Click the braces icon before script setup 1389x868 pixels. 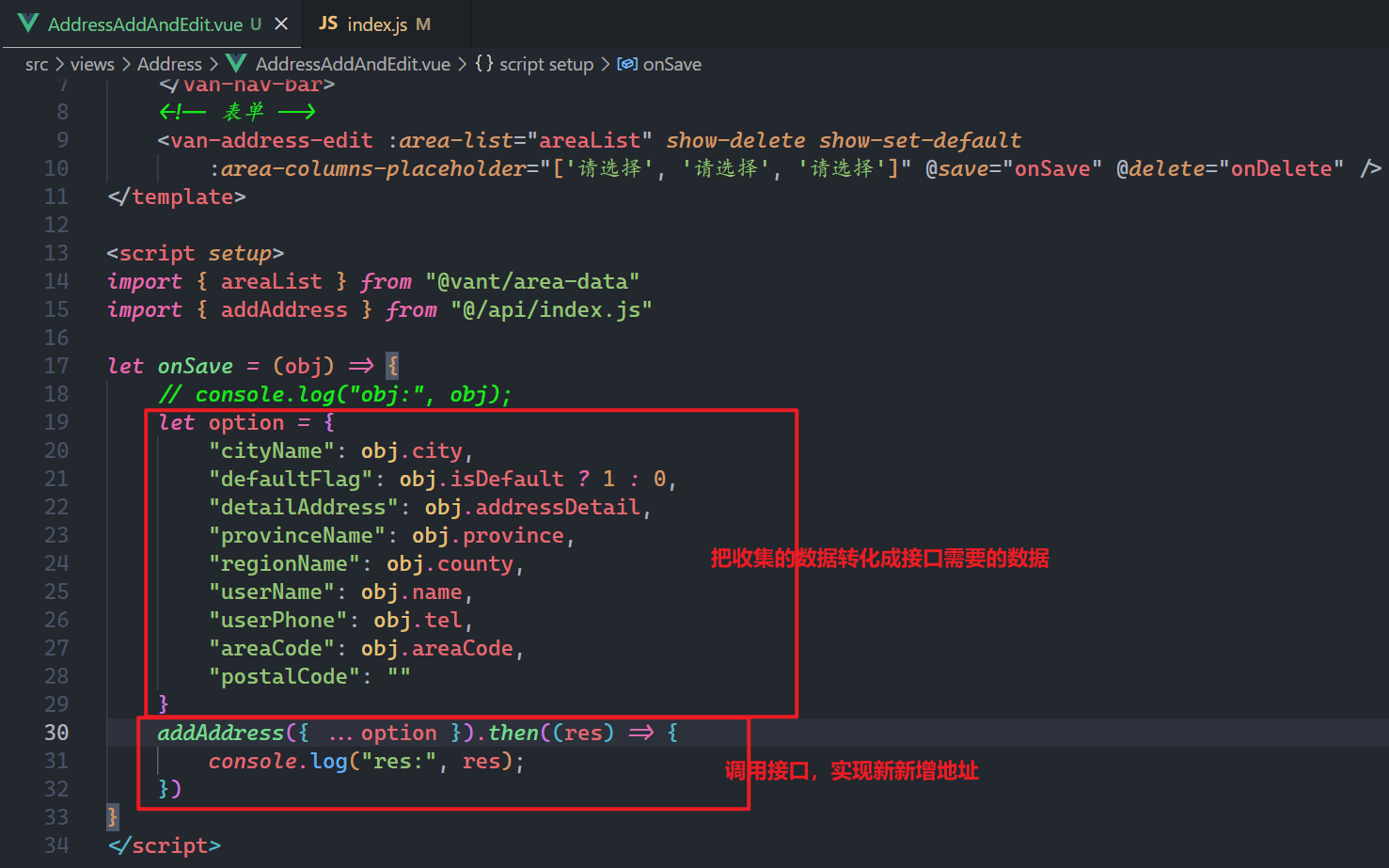[483, 63]
